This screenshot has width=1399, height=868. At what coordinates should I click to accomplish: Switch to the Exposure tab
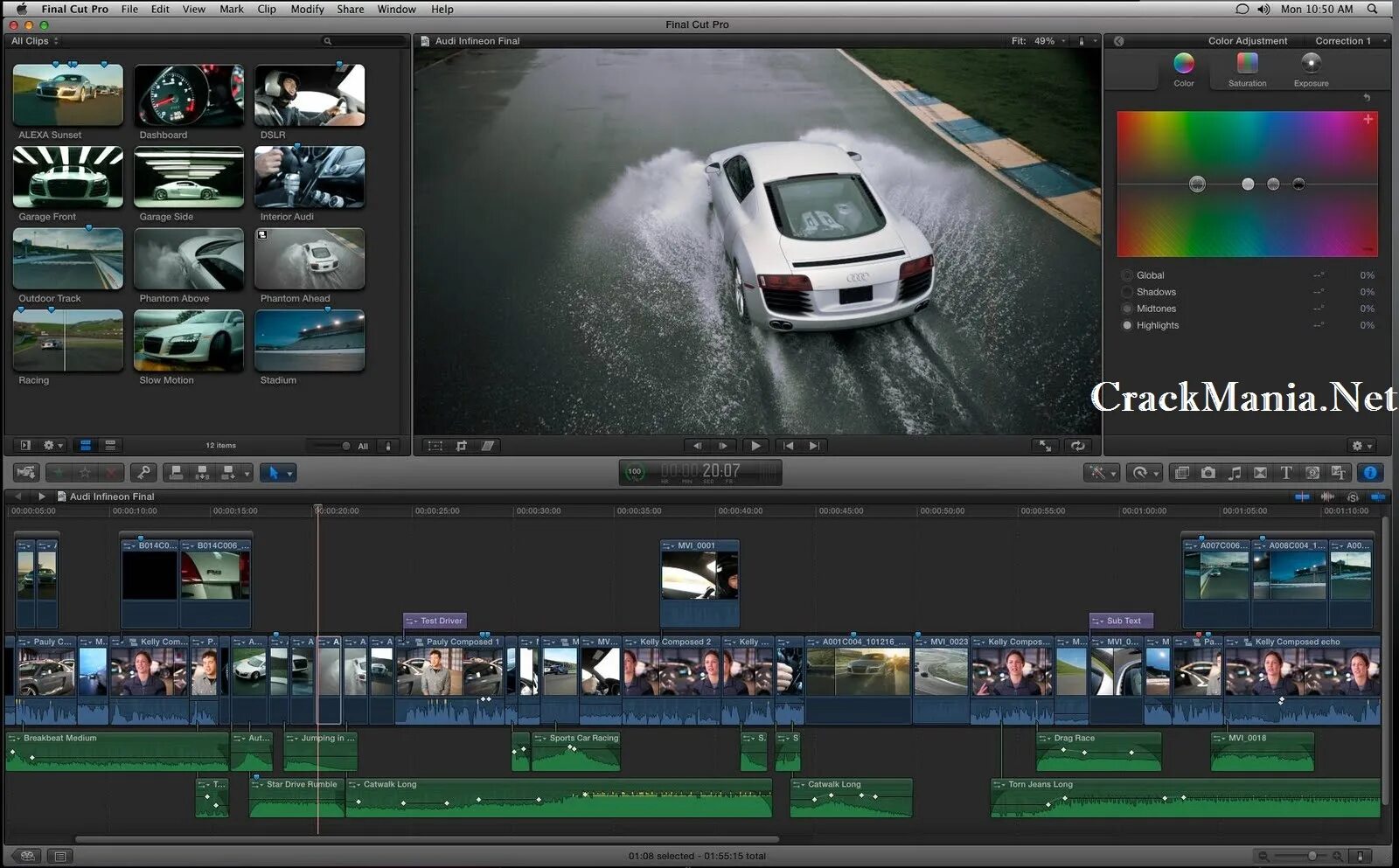pos(1311,70)
